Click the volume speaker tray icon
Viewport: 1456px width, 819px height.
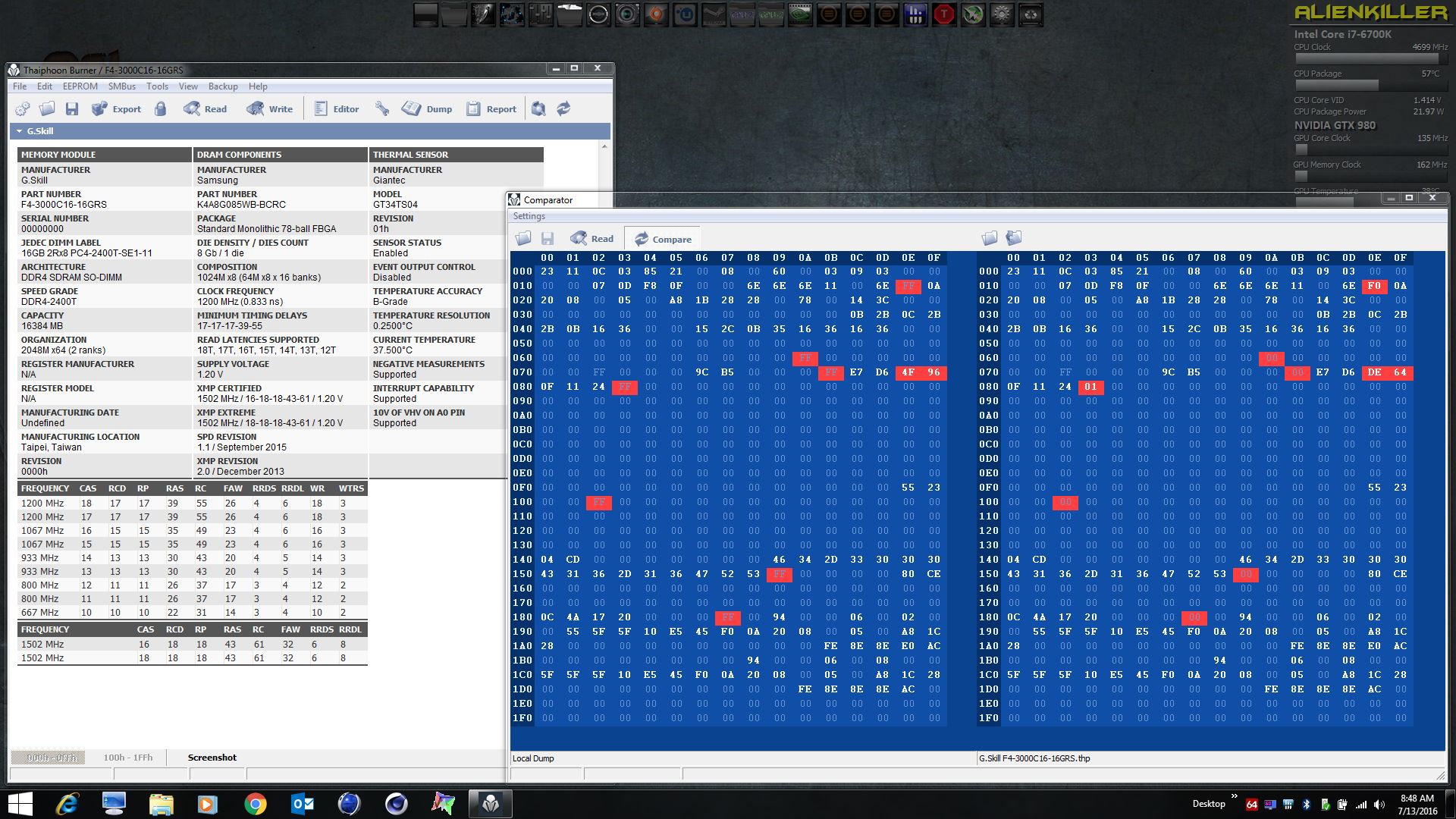pyautogui.click(x=1379, y=805)
